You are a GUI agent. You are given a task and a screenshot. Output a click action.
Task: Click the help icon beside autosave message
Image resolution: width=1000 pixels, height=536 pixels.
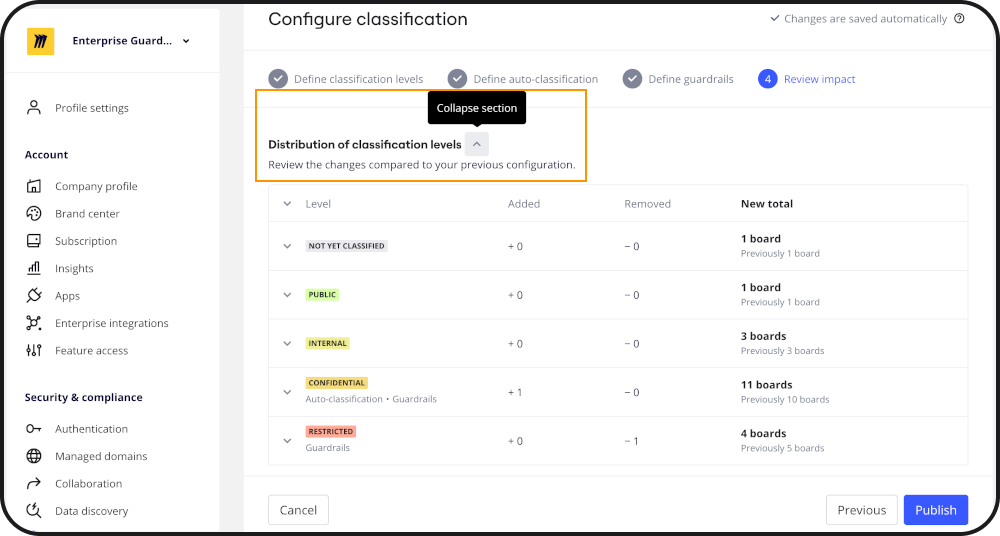(x=959, y=19)
